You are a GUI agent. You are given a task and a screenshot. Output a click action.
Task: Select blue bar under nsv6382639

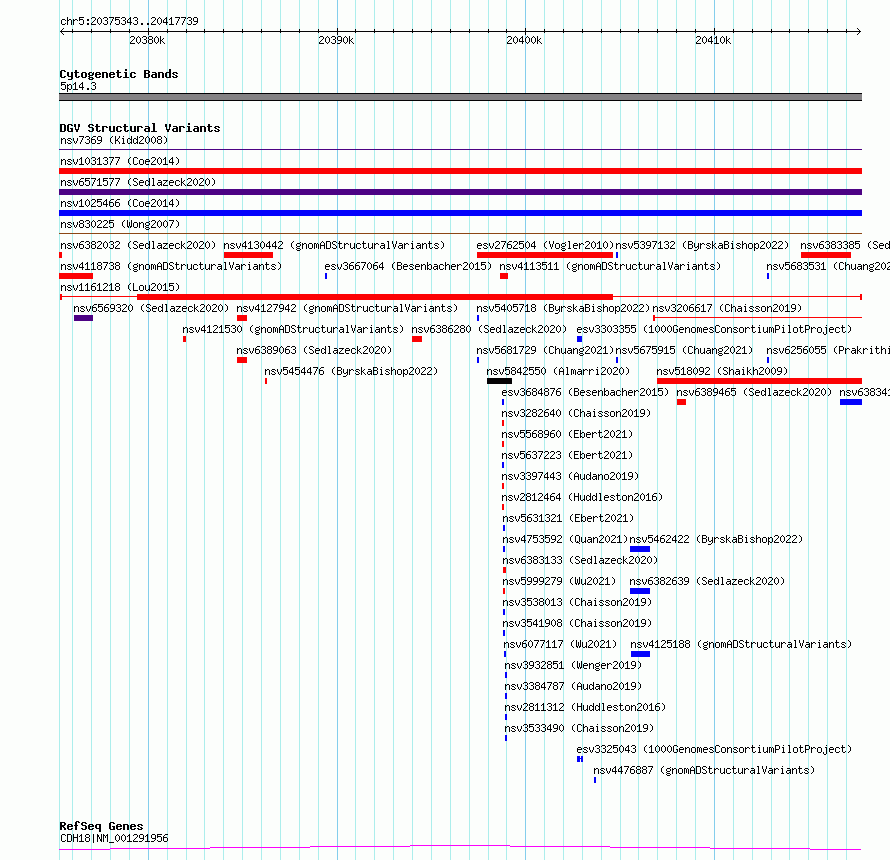point(640,591)
